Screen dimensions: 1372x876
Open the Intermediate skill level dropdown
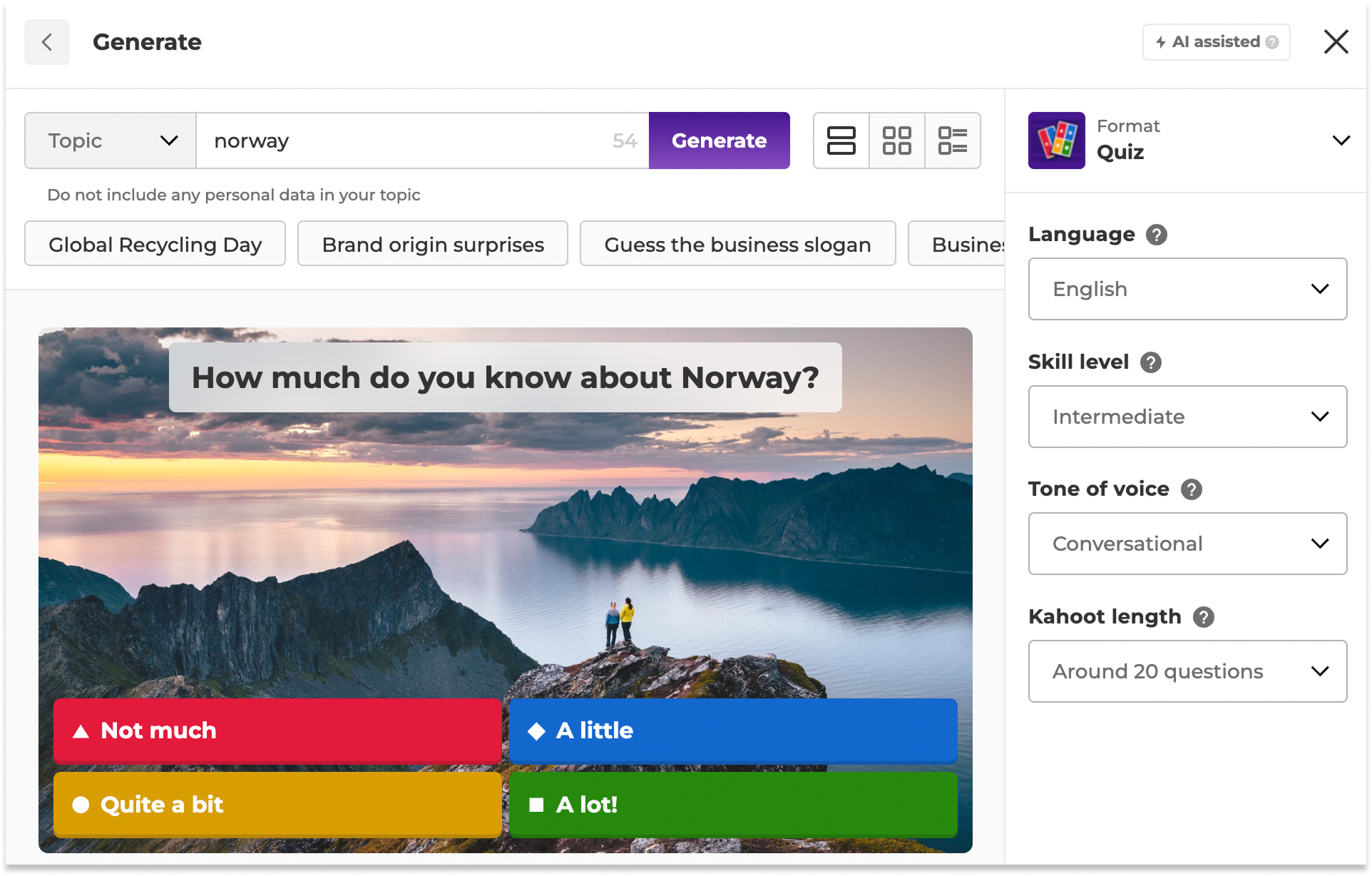[x=1186, y=417]
